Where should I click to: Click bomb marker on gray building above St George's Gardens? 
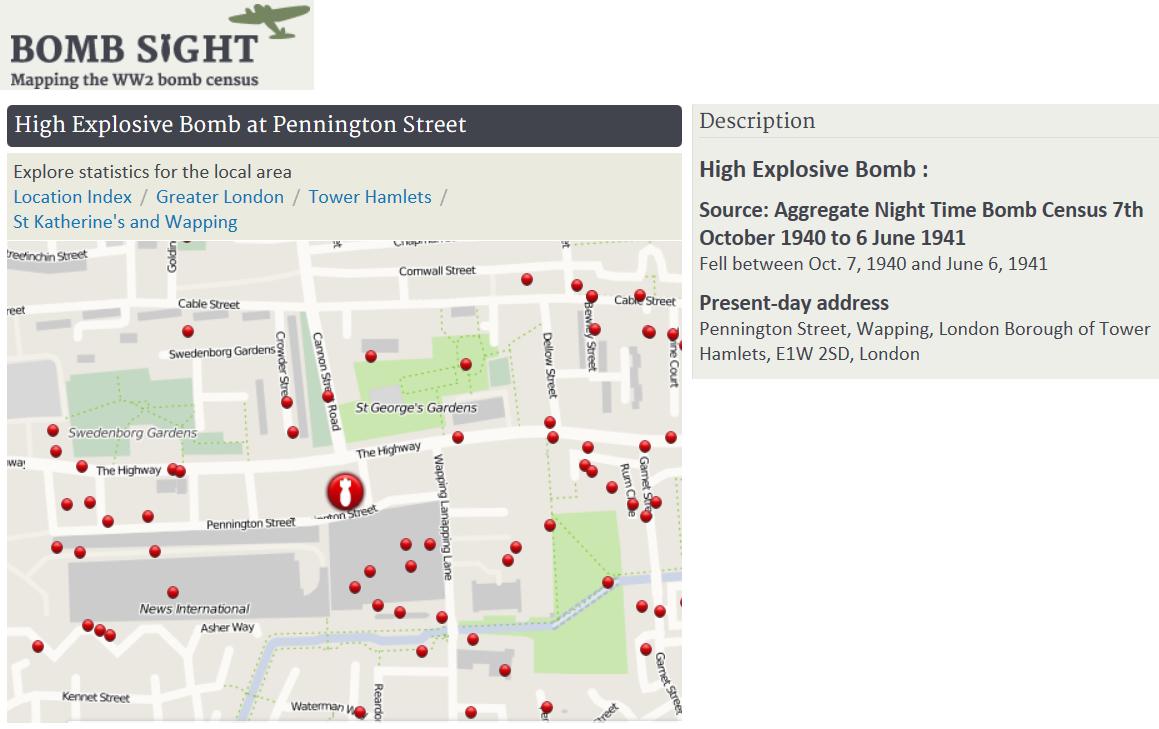pyautogui.click(x=371, y=356)
